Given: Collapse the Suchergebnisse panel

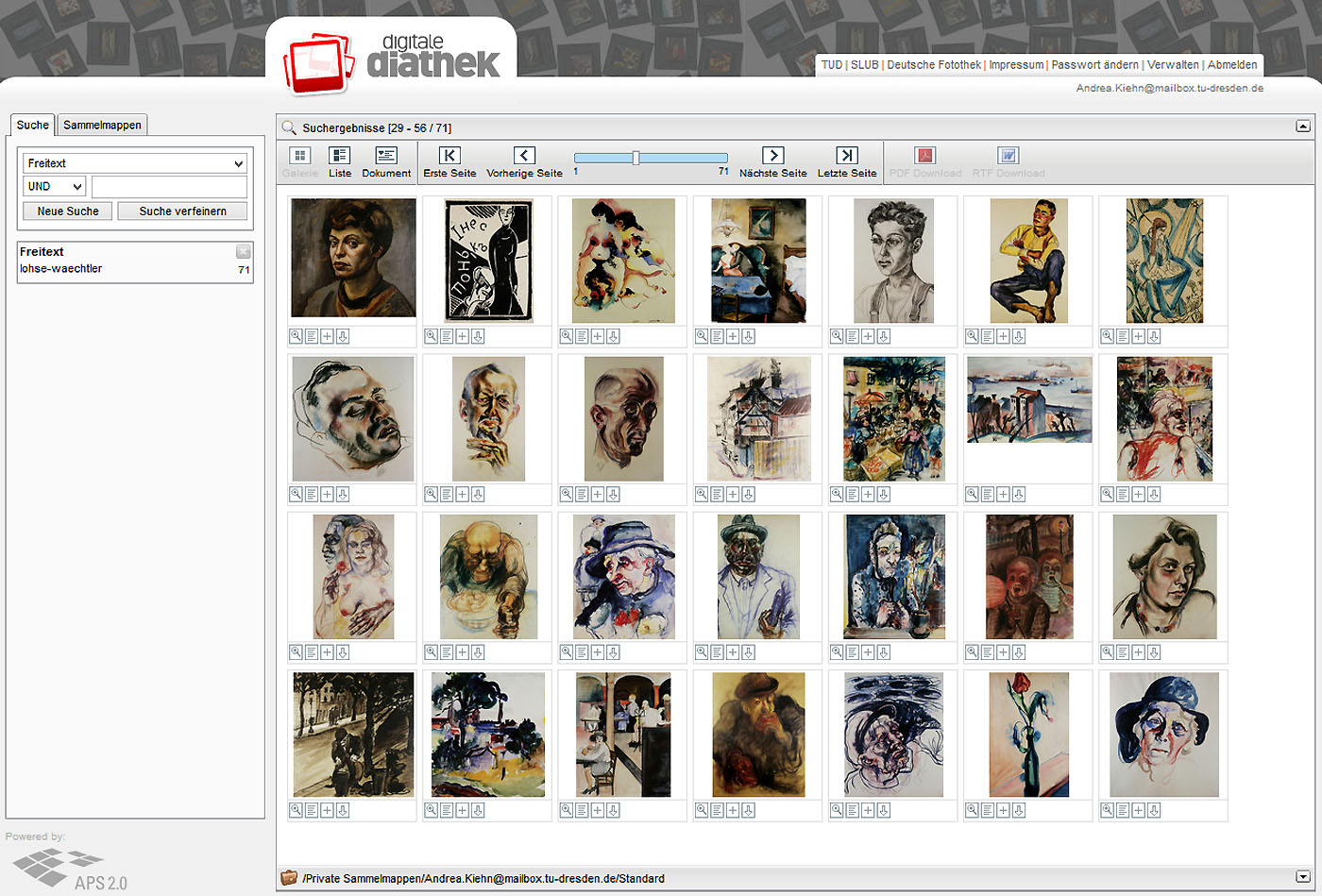Looking at the screenshot, I should click(x=1302, y=127).
